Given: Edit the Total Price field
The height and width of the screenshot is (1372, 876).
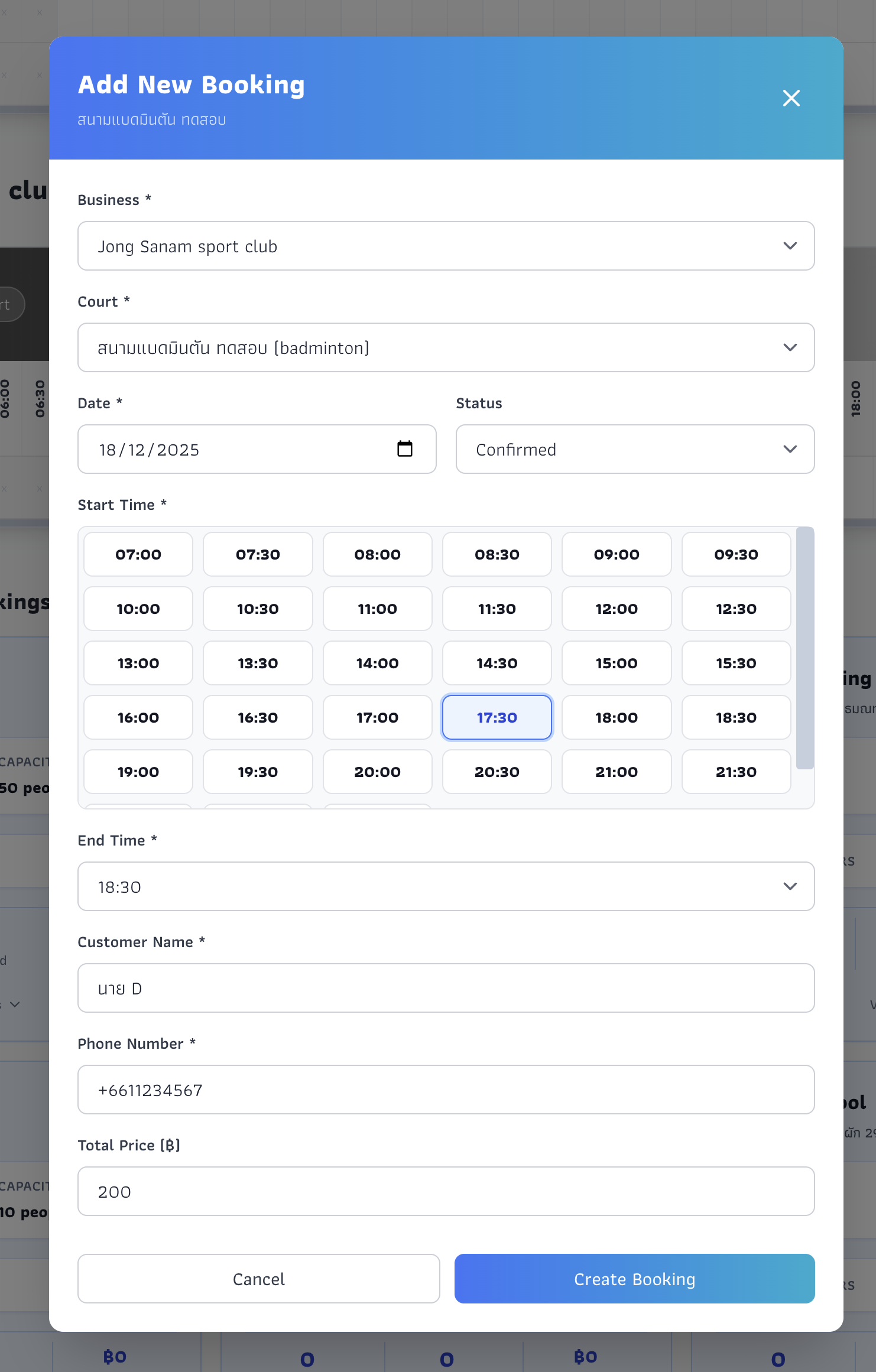Looking at the screenshot, I should tap(446, 1191).
